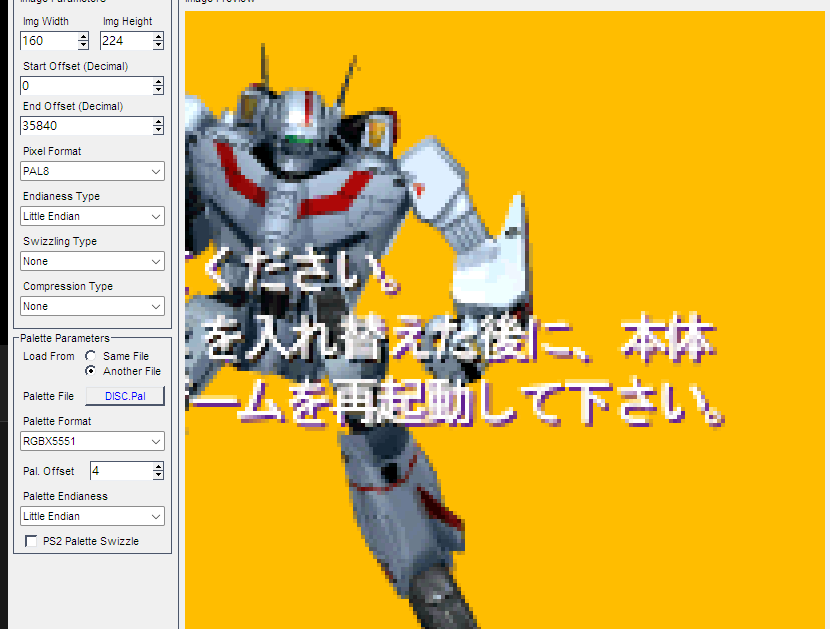Decrease Pal. Offset with the down arrow
The width and height of the screenshot is (830, 629).
click(x=158, y=475)
